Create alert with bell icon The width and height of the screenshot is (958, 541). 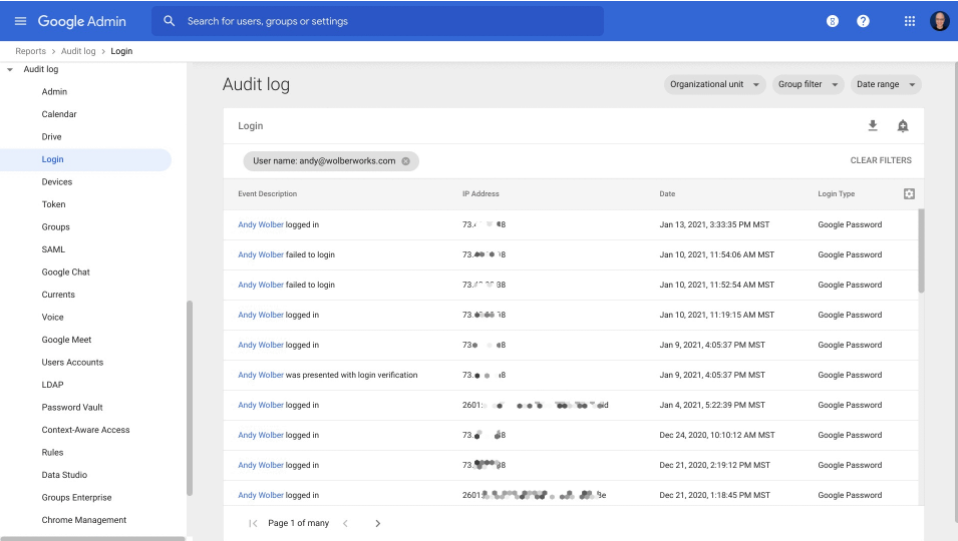click(902, 126)
